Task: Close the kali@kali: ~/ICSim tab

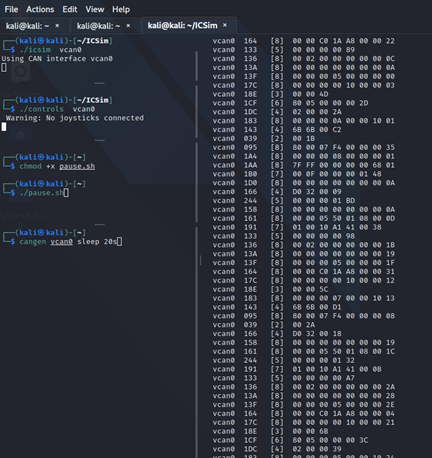Action: (225, 25)
